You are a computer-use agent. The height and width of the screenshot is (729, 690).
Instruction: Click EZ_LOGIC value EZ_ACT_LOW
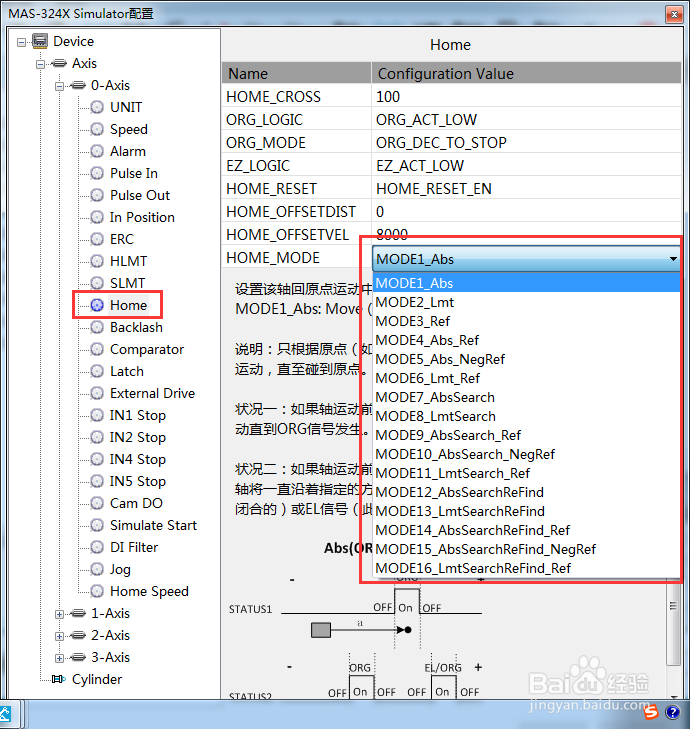[x=526, y=166]
